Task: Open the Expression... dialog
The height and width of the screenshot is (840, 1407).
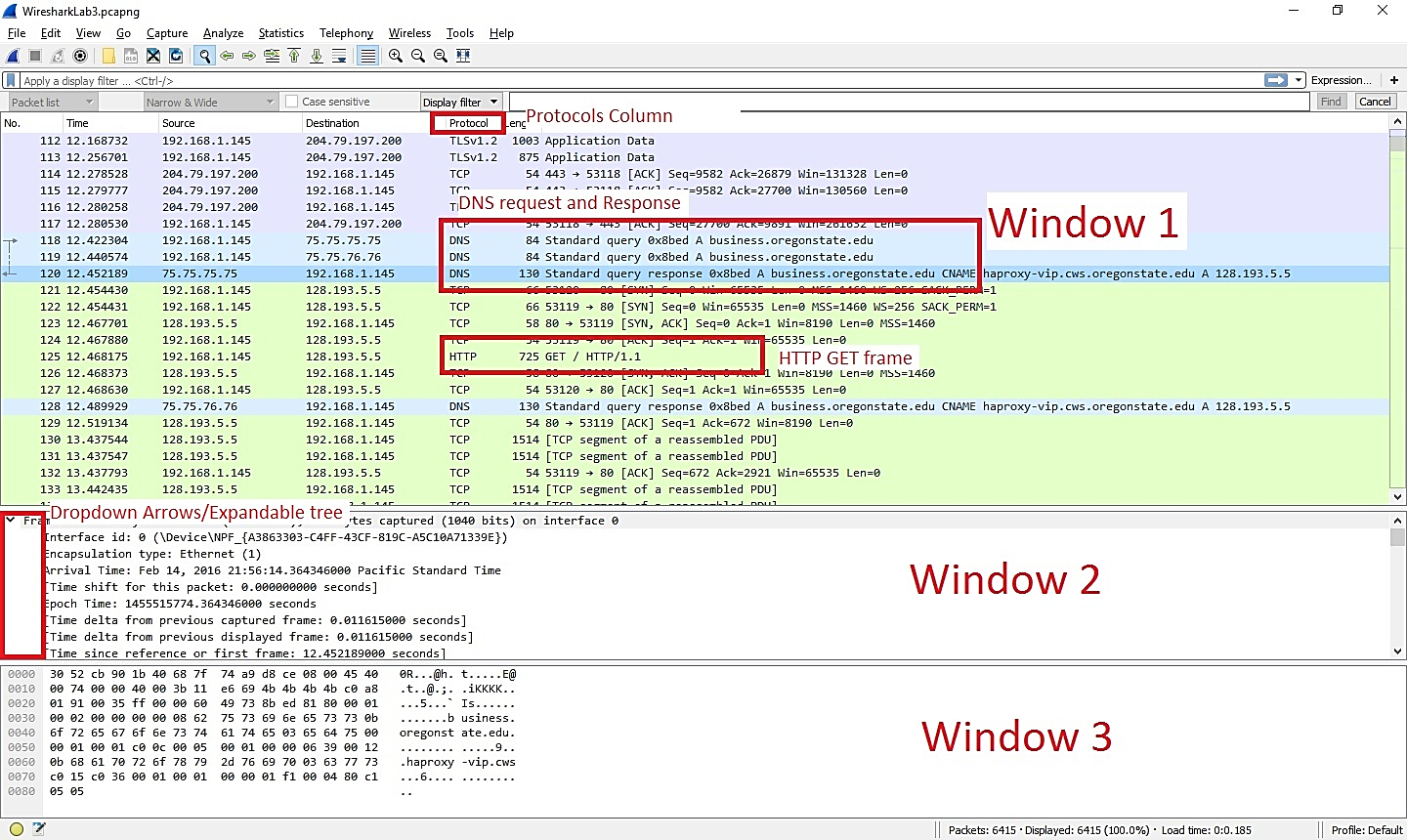Action: pos(1341,80)
